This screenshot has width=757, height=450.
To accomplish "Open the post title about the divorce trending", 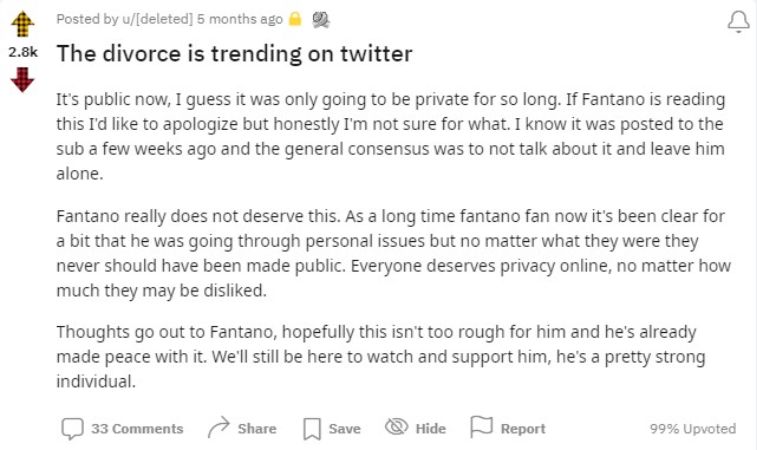I will (234, 53).
